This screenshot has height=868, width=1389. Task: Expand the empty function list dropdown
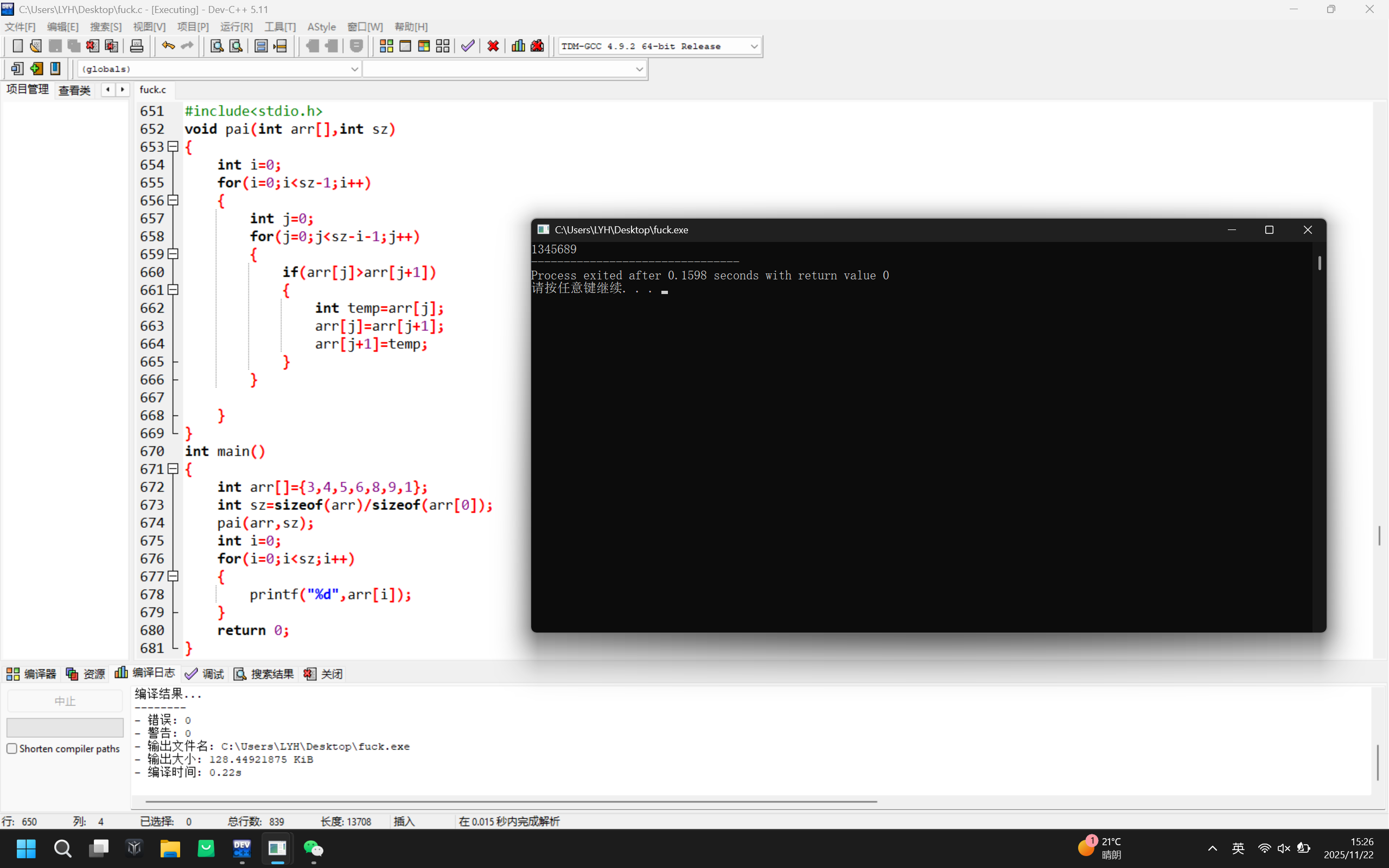639,69
